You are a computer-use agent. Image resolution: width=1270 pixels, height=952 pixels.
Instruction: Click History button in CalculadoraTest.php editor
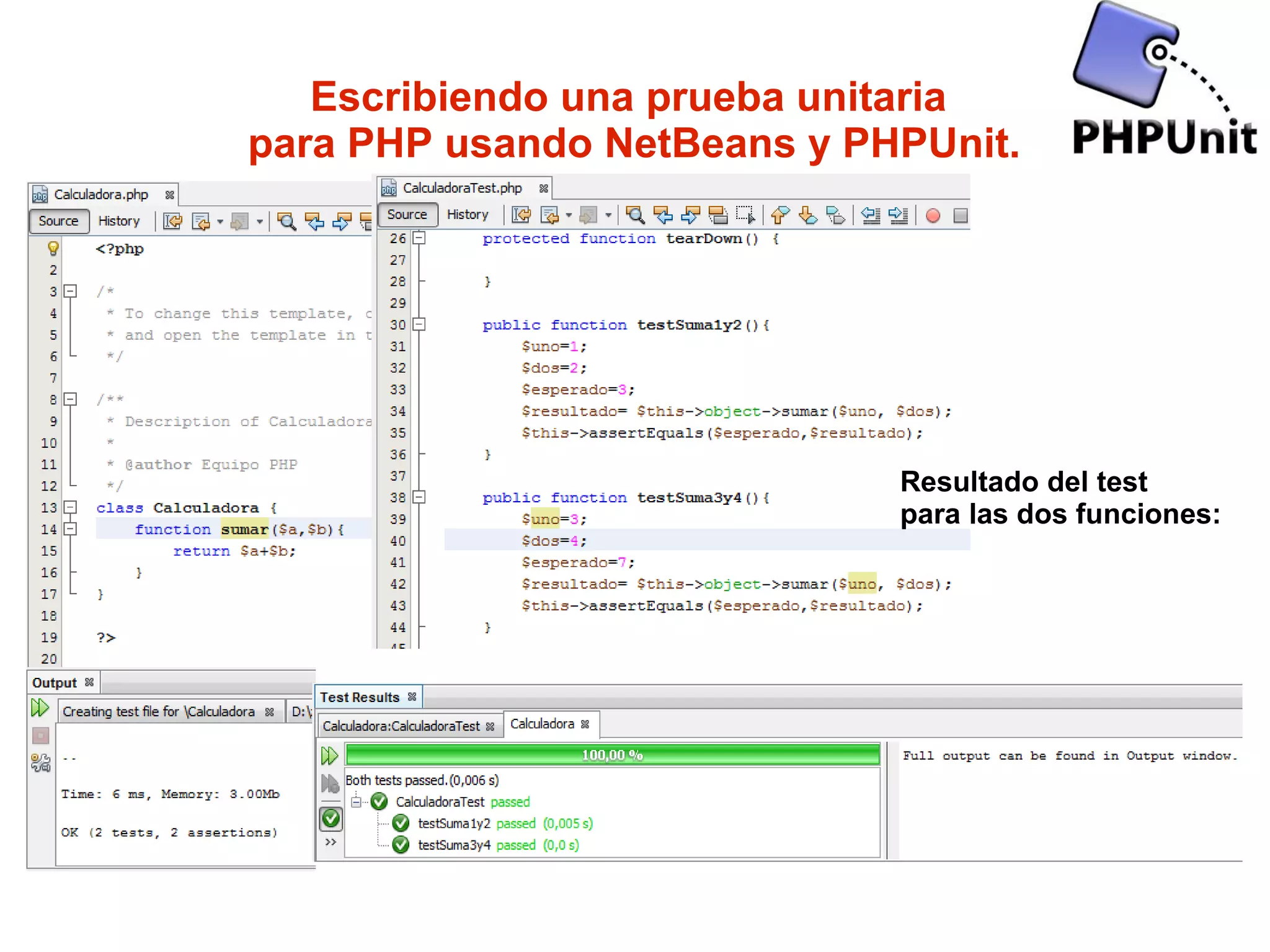468,215
